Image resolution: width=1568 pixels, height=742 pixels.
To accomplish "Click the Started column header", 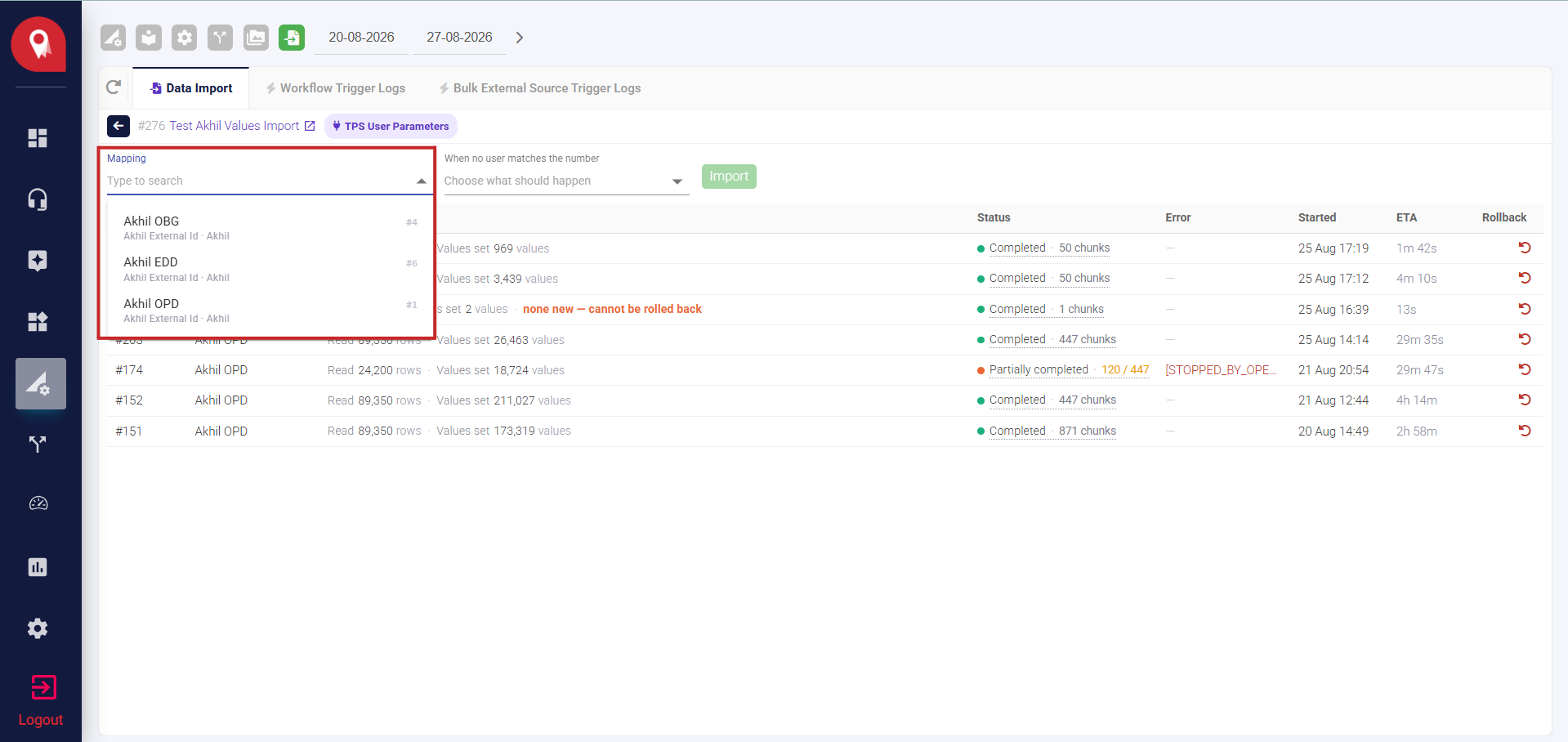I will 1317,217.
